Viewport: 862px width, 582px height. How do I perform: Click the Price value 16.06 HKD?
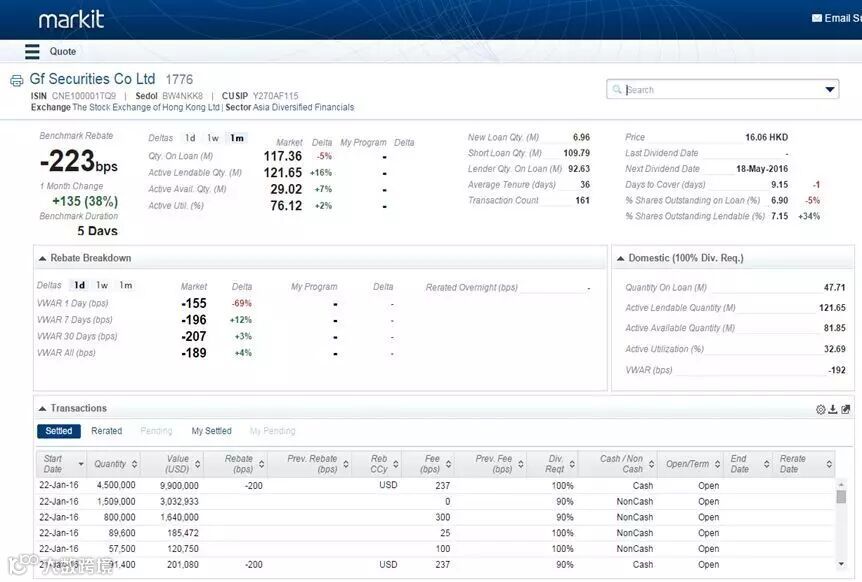(x=766, y=137)
